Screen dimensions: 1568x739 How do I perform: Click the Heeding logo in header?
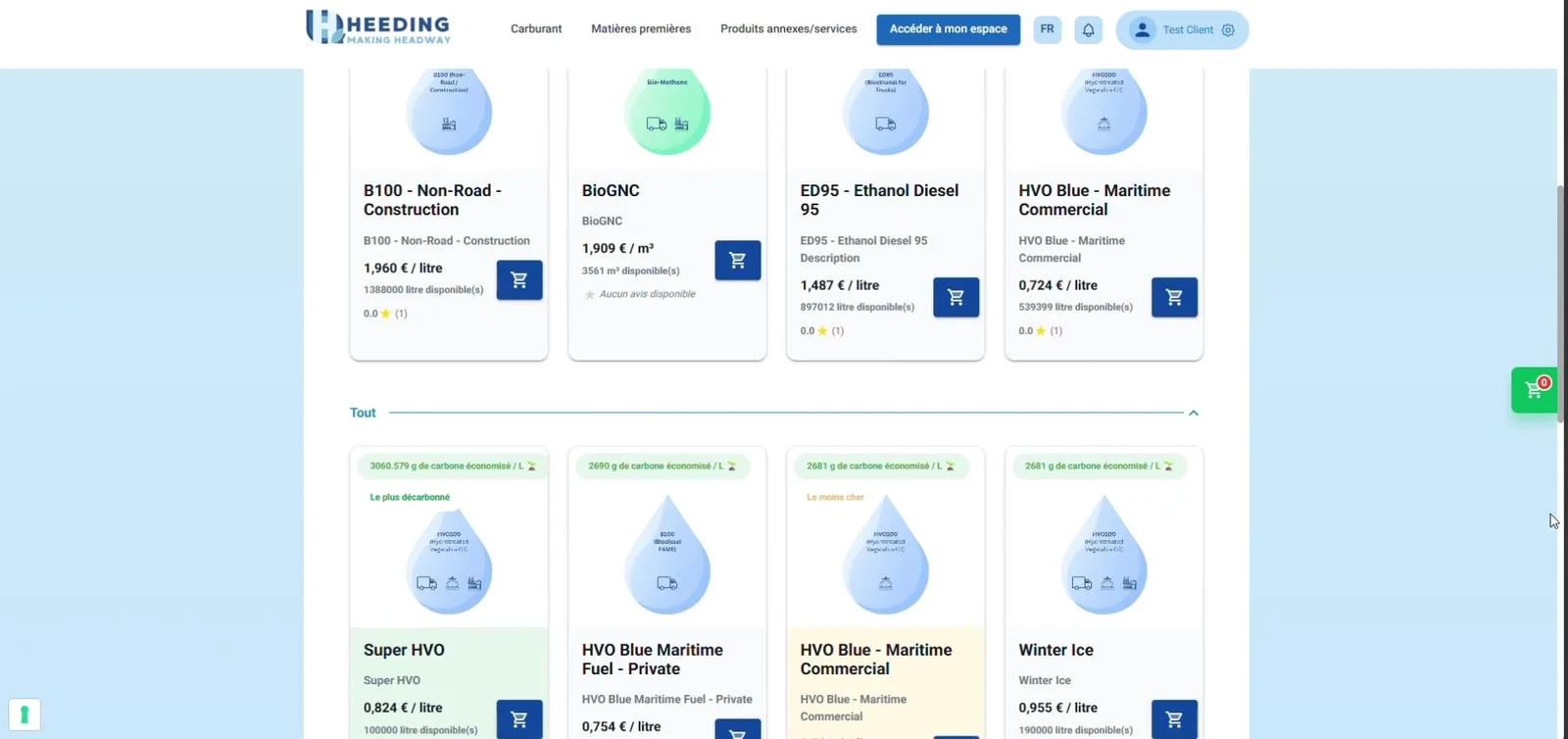[378, 28]
